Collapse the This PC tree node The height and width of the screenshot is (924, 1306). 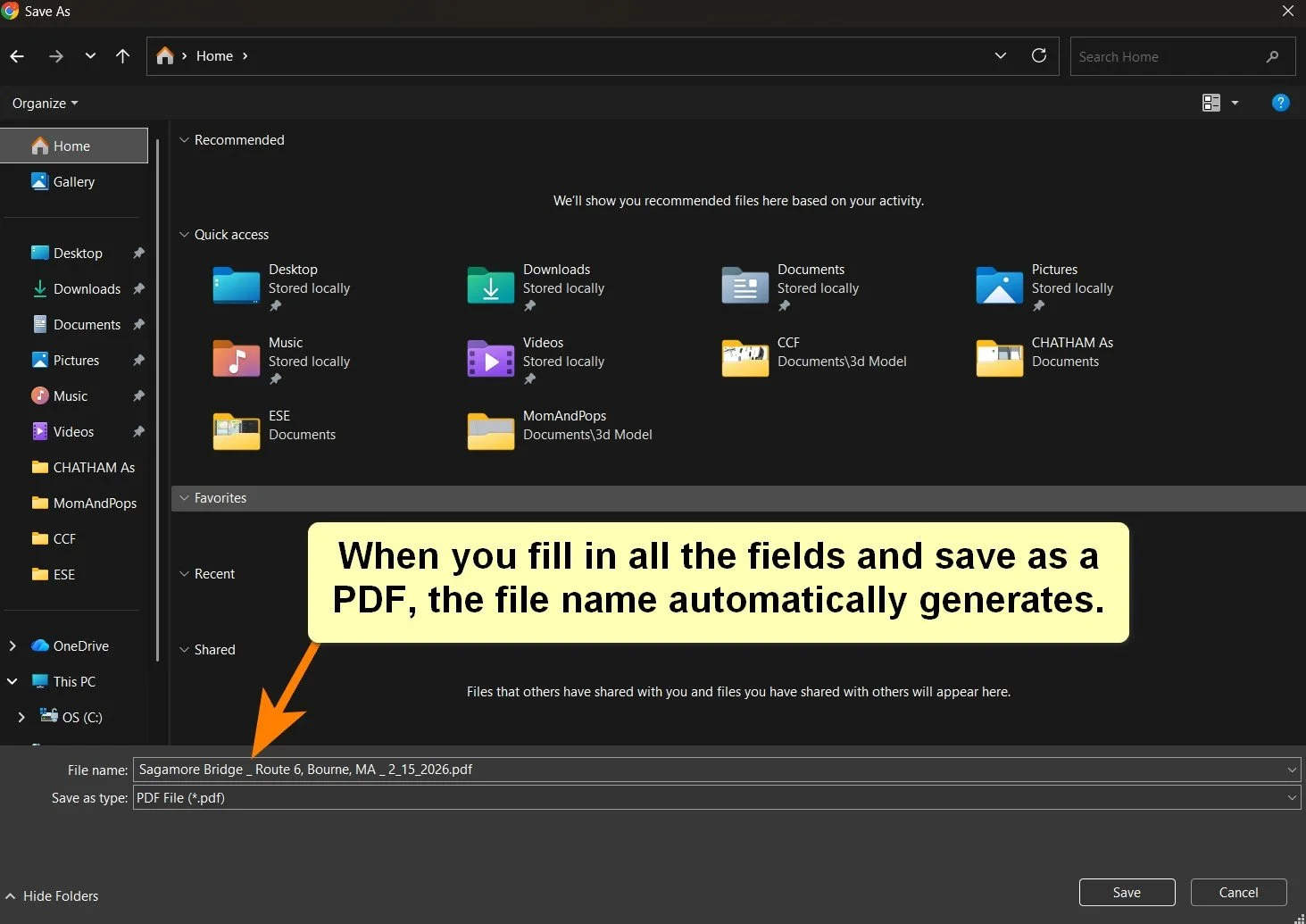tap(12, 681)
